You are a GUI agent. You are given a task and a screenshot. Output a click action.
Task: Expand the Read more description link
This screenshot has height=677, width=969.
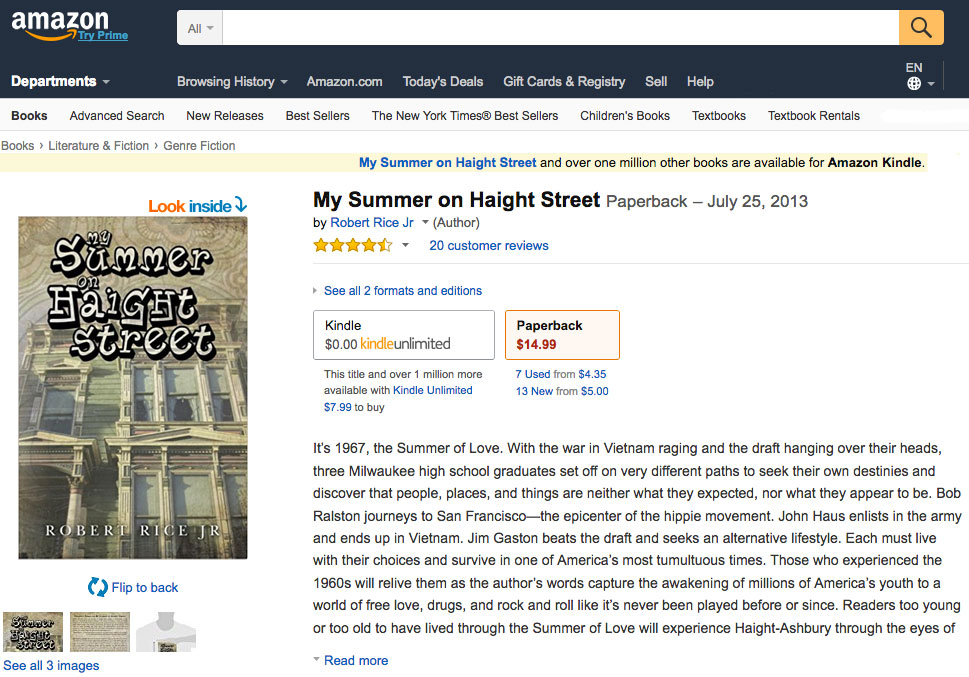(355, 660)
